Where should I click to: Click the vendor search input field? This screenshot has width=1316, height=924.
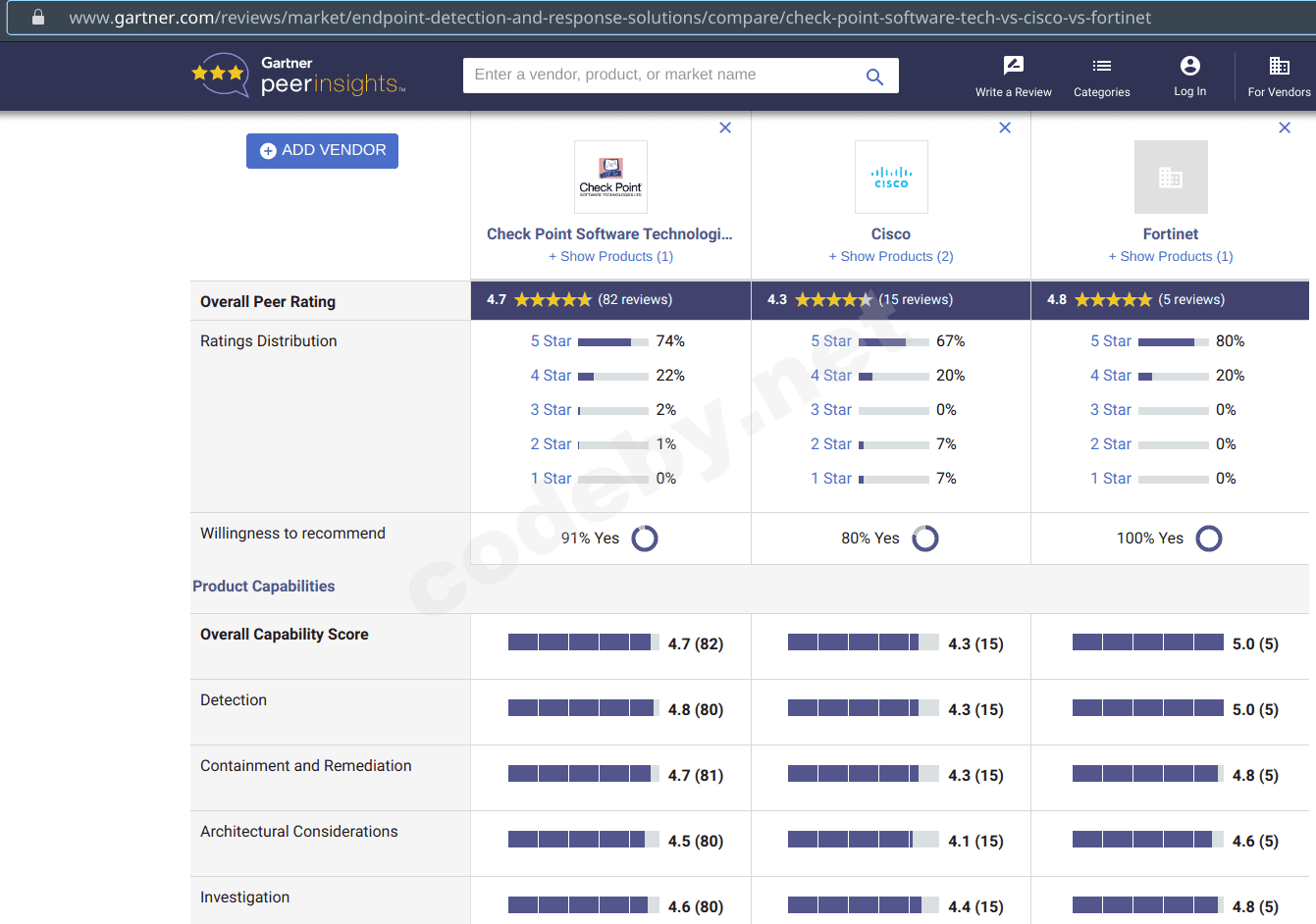tap(662, 76)
